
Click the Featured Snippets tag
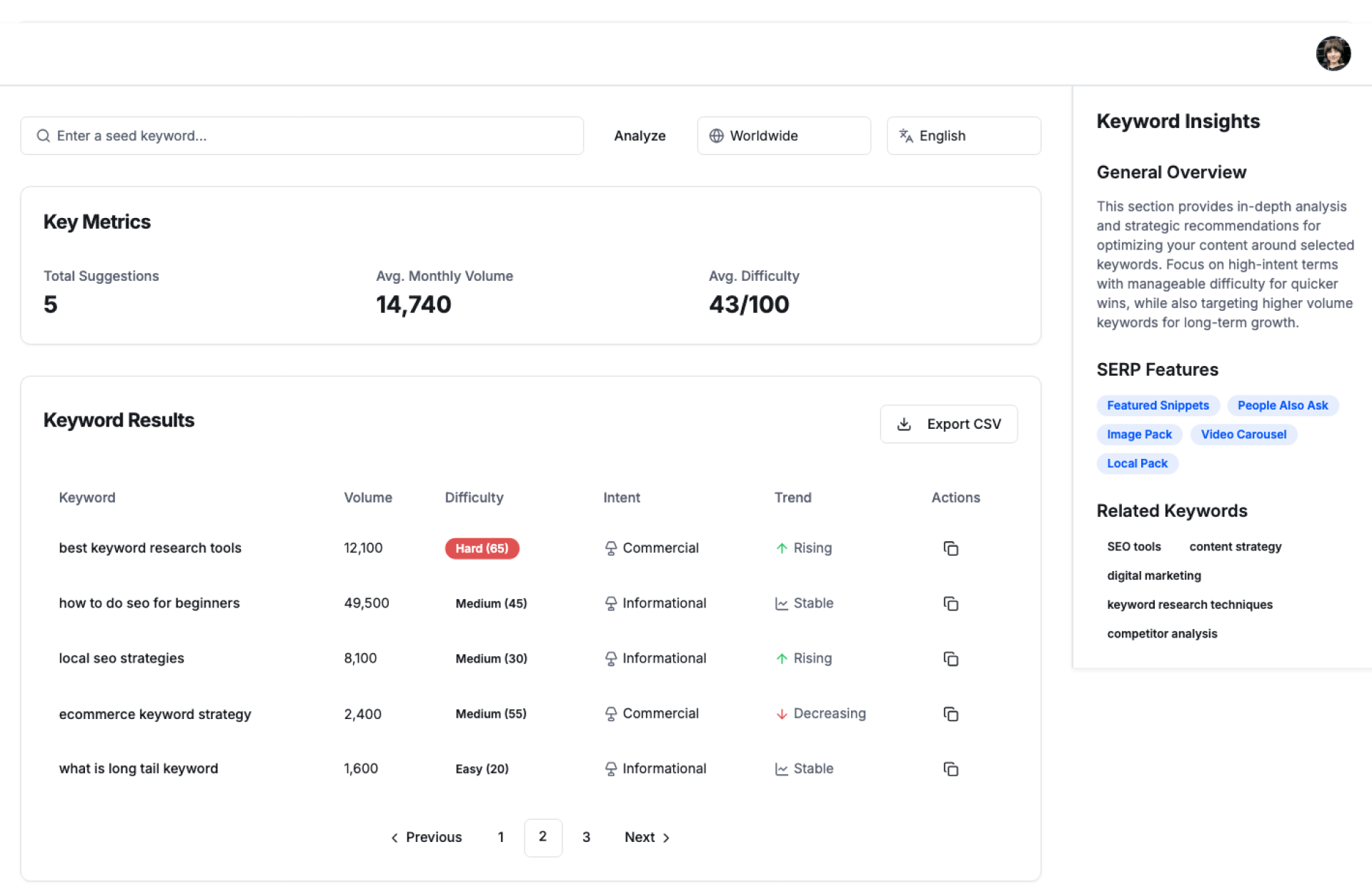[x=1158, y=405]
